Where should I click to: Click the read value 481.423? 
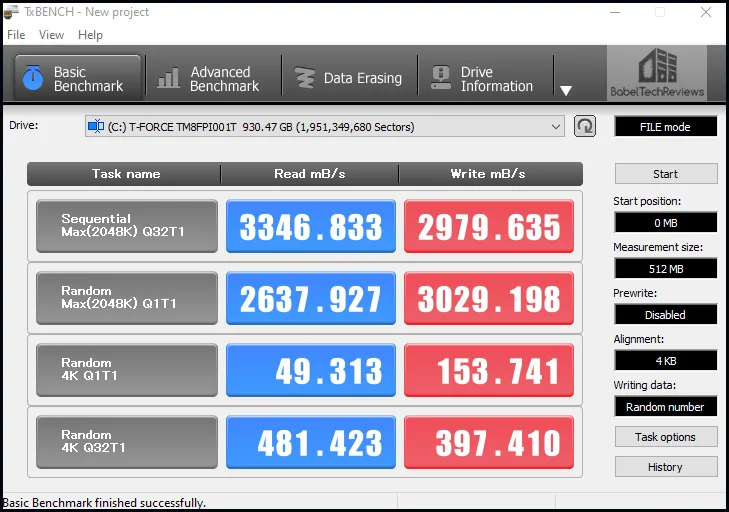click(311, 442)
